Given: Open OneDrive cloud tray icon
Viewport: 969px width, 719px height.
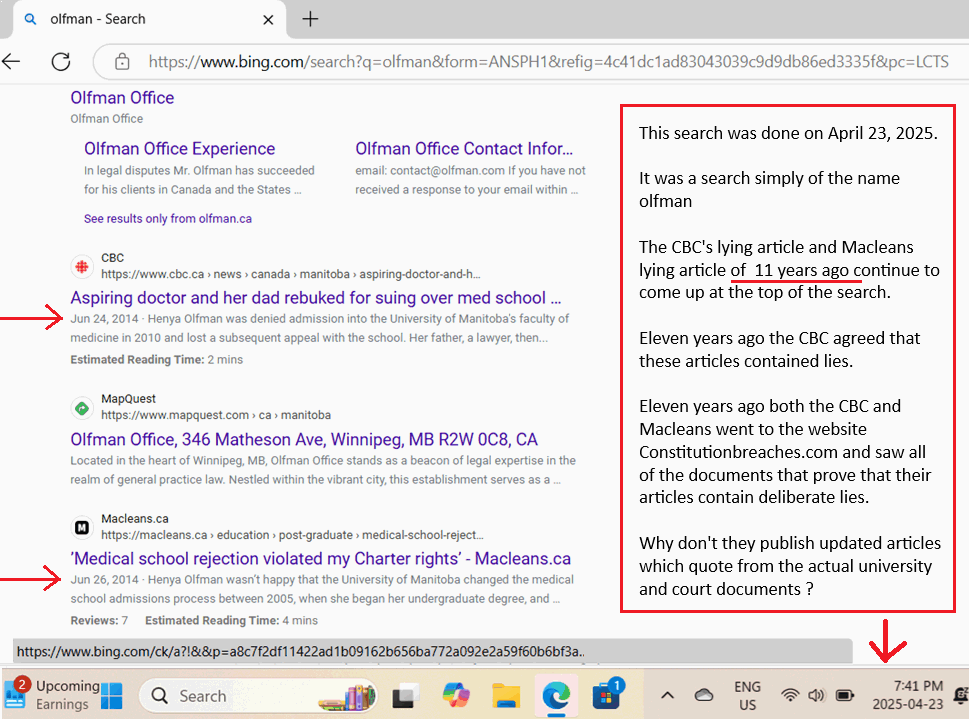Looking at the screenshot, I should (x=704, y=696).
